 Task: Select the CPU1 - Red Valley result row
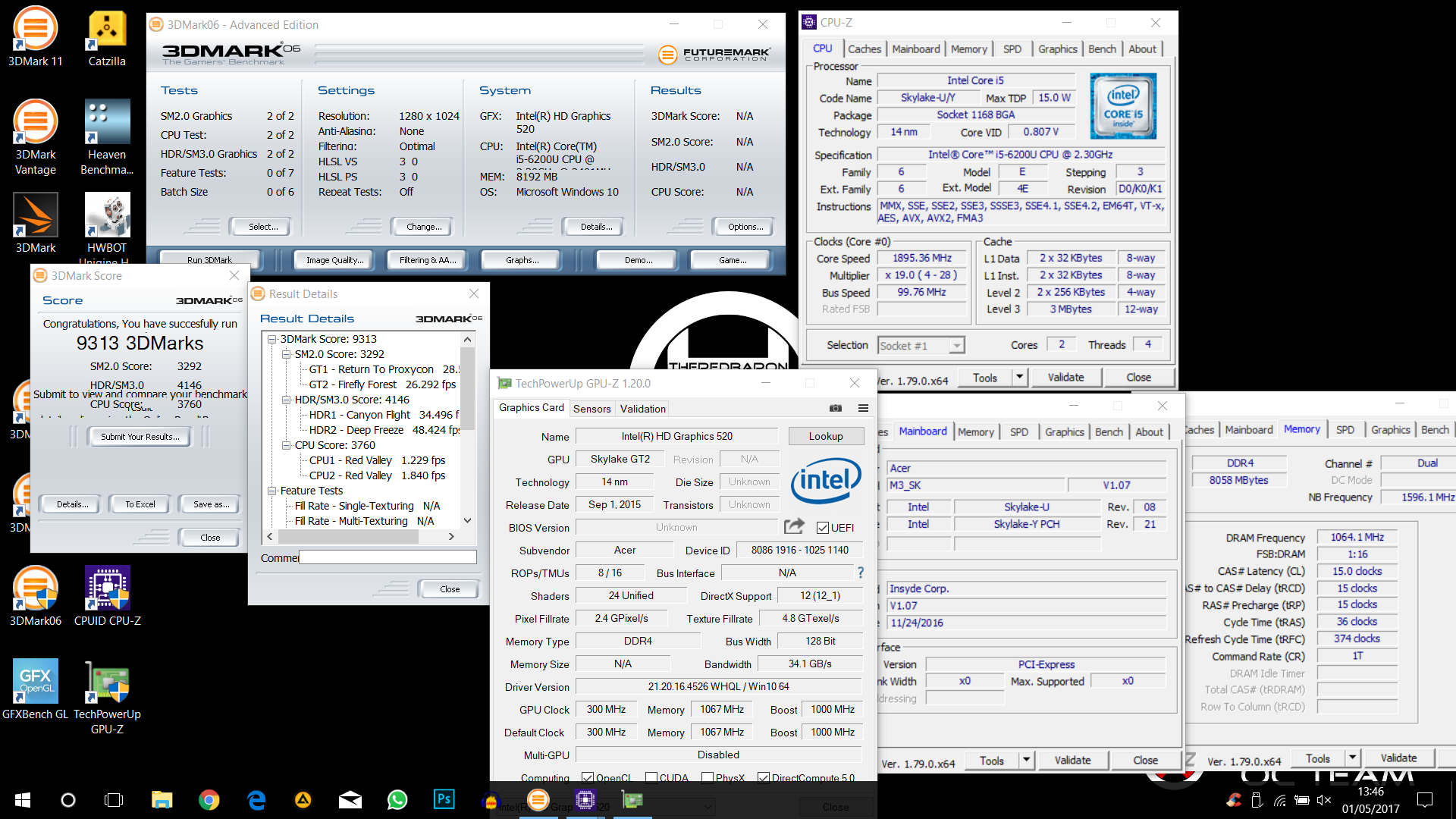point(377,460)
